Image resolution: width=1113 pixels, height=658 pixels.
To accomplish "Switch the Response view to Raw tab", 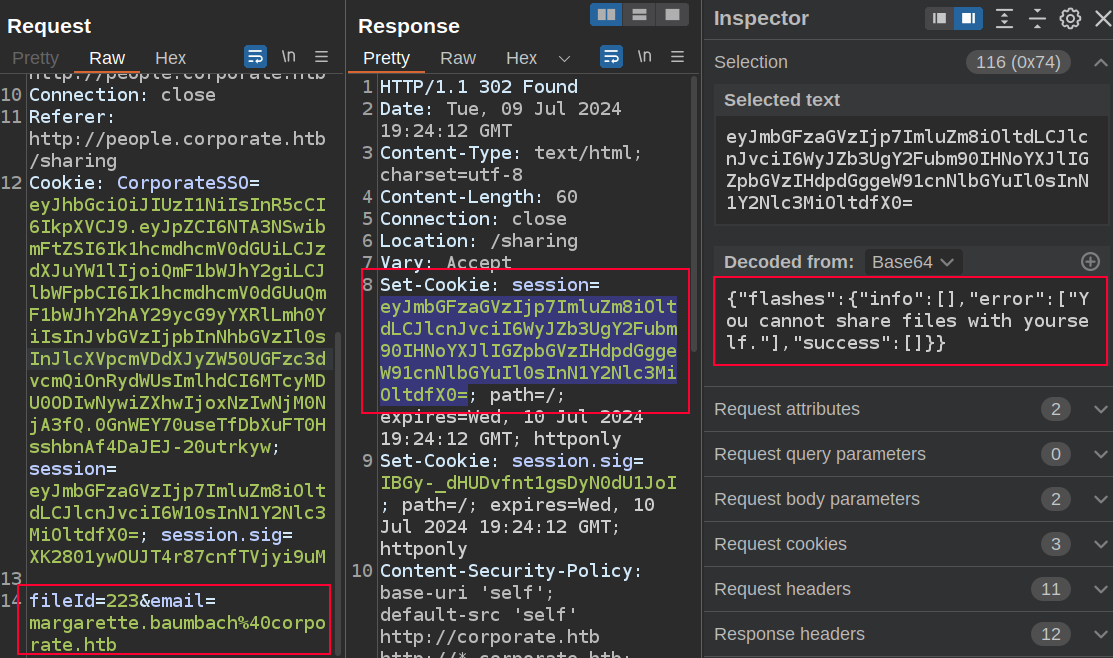I will [x=458, y=58].
